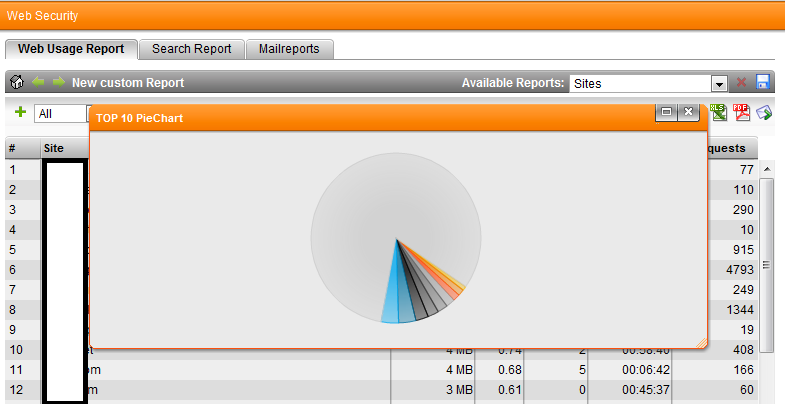
Task: Click the resize grip of PieChart window
Action: (701, 342)
